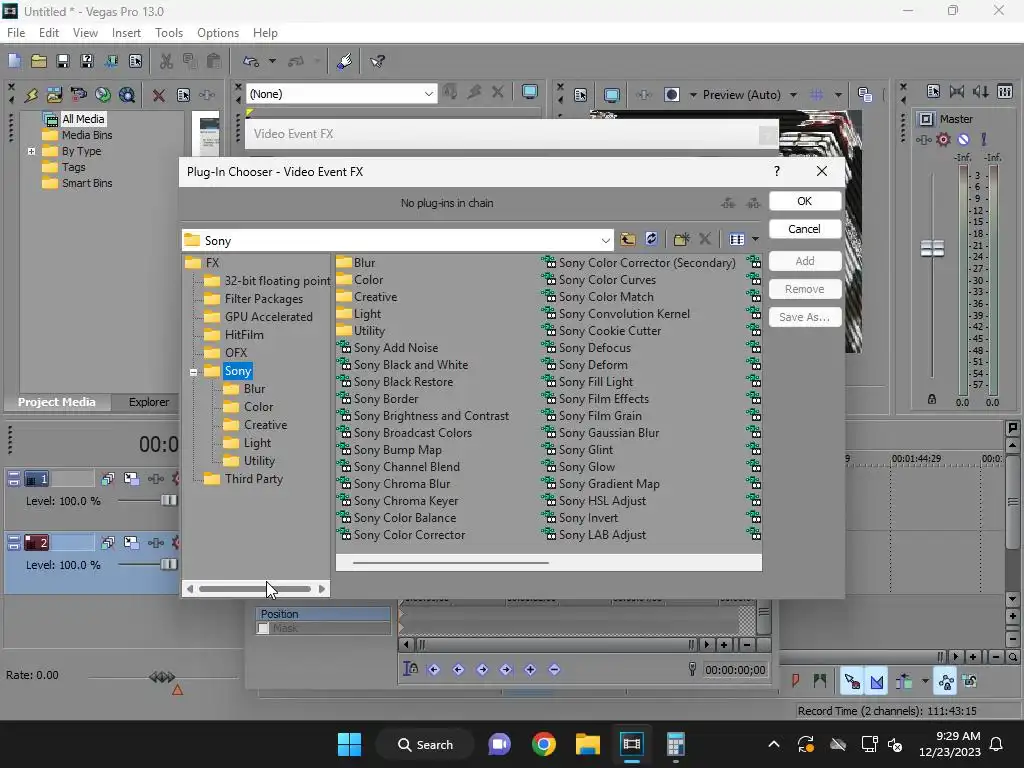Toggle Lock Envelopes to Events icon
Image resolution: width=1024 pixels, height=768 pixels.
[946, 682]
